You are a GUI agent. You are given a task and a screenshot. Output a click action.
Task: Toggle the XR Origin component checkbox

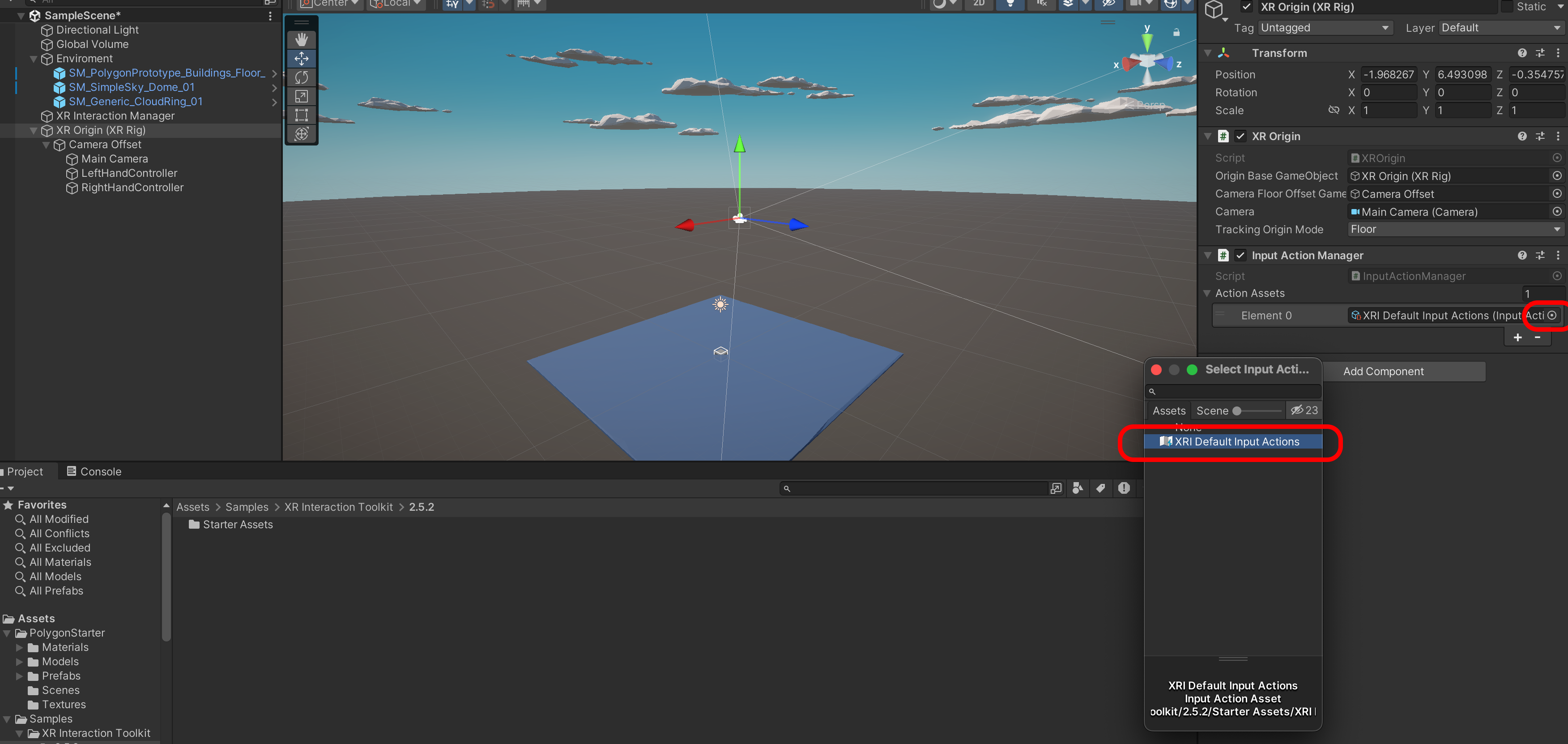(x=1240, y=137)
